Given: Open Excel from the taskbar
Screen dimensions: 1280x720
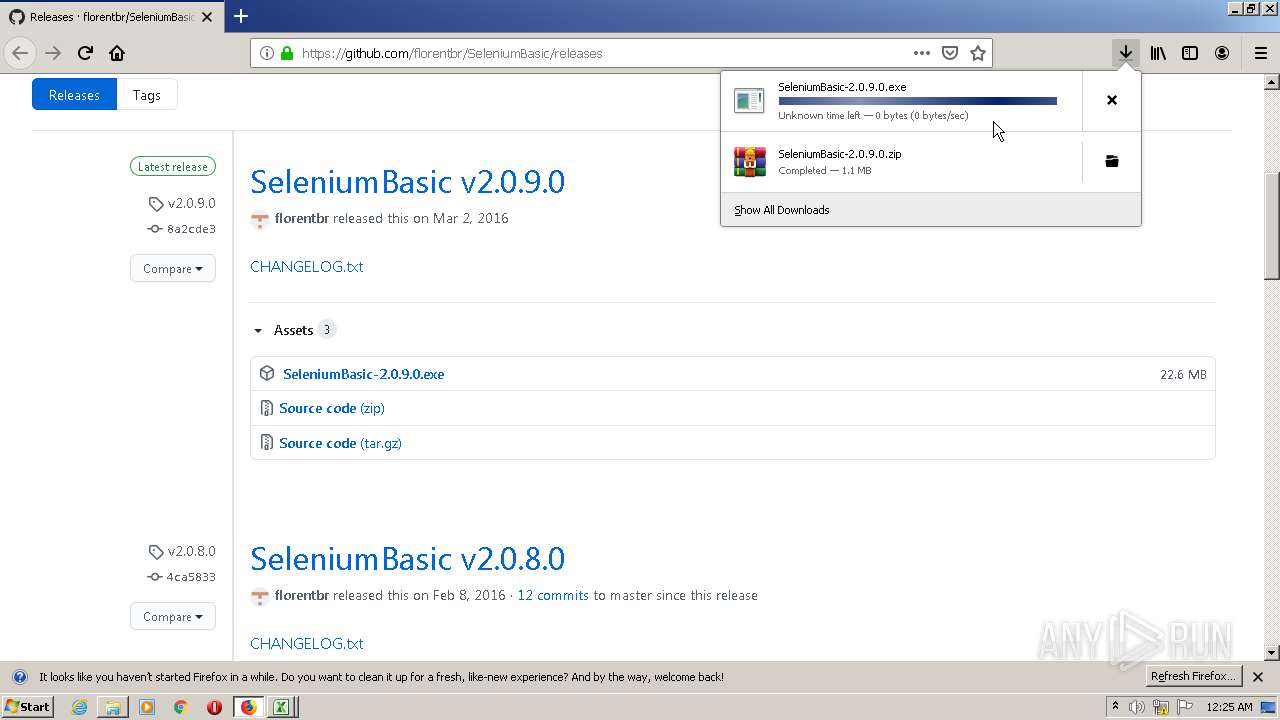Looking at the screenshot, I should [x=282, y=707].
